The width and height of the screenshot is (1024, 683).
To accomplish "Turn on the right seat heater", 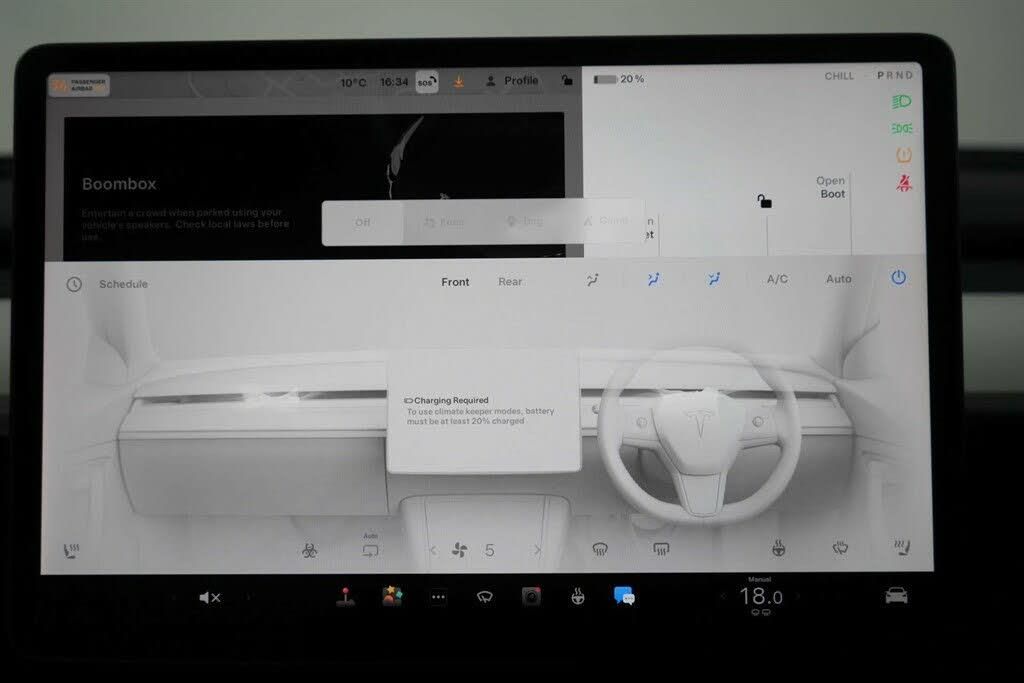I will tap(903, 547).
